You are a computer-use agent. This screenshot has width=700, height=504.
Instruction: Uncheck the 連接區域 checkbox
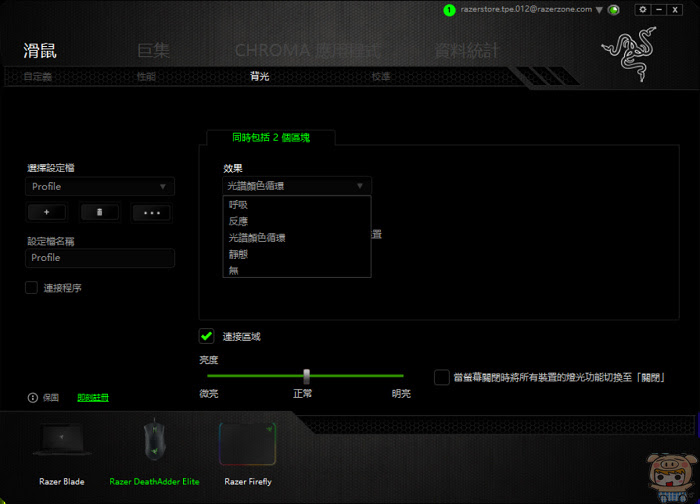(x=206, y=336)
